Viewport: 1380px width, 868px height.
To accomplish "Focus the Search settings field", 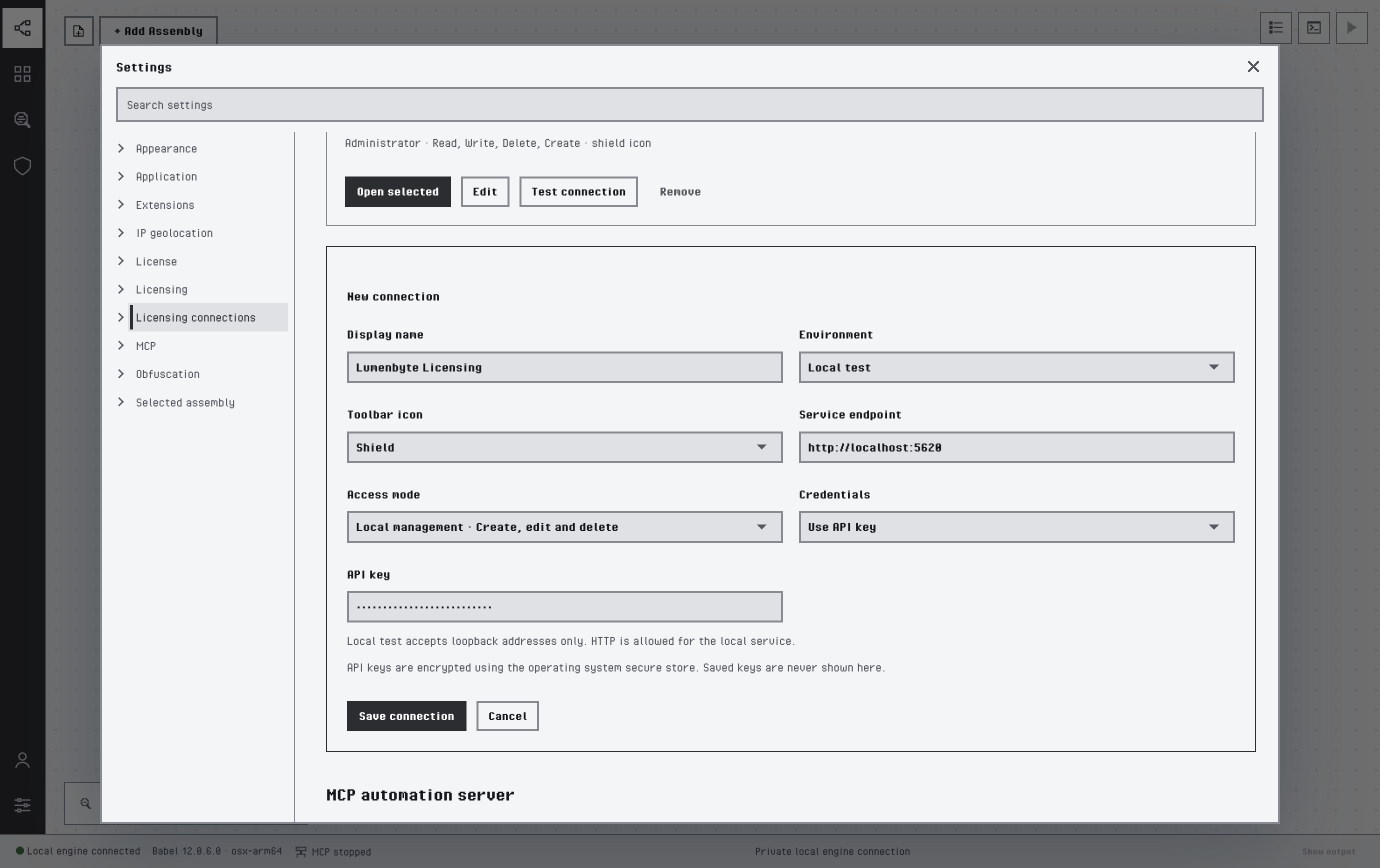I will tap(689, 105).
